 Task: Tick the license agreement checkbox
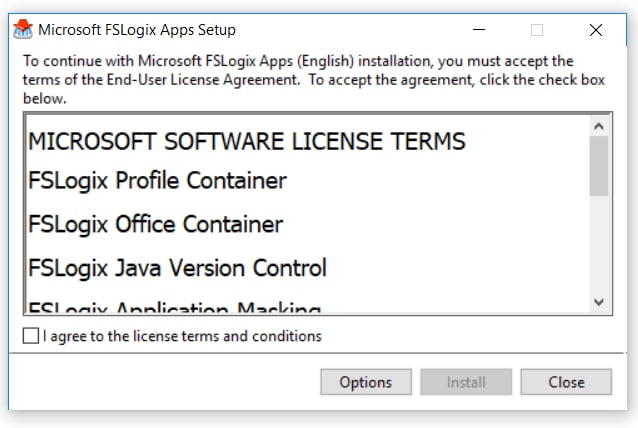point(31,336)
